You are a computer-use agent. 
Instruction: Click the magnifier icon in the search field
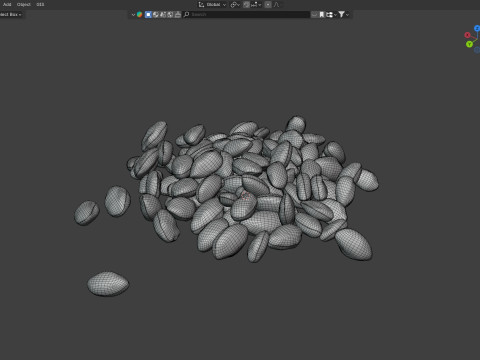186,14
